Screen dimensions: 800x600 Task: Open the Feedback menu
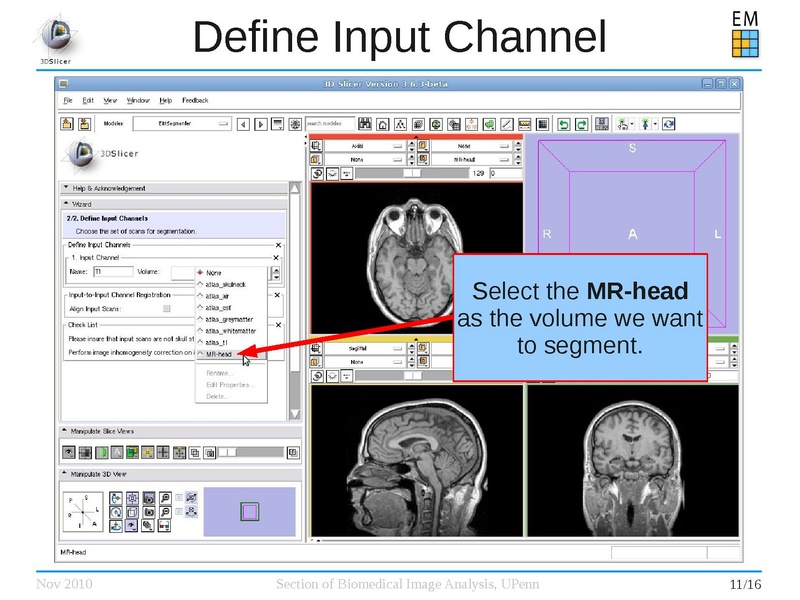(x=194, y=101)
